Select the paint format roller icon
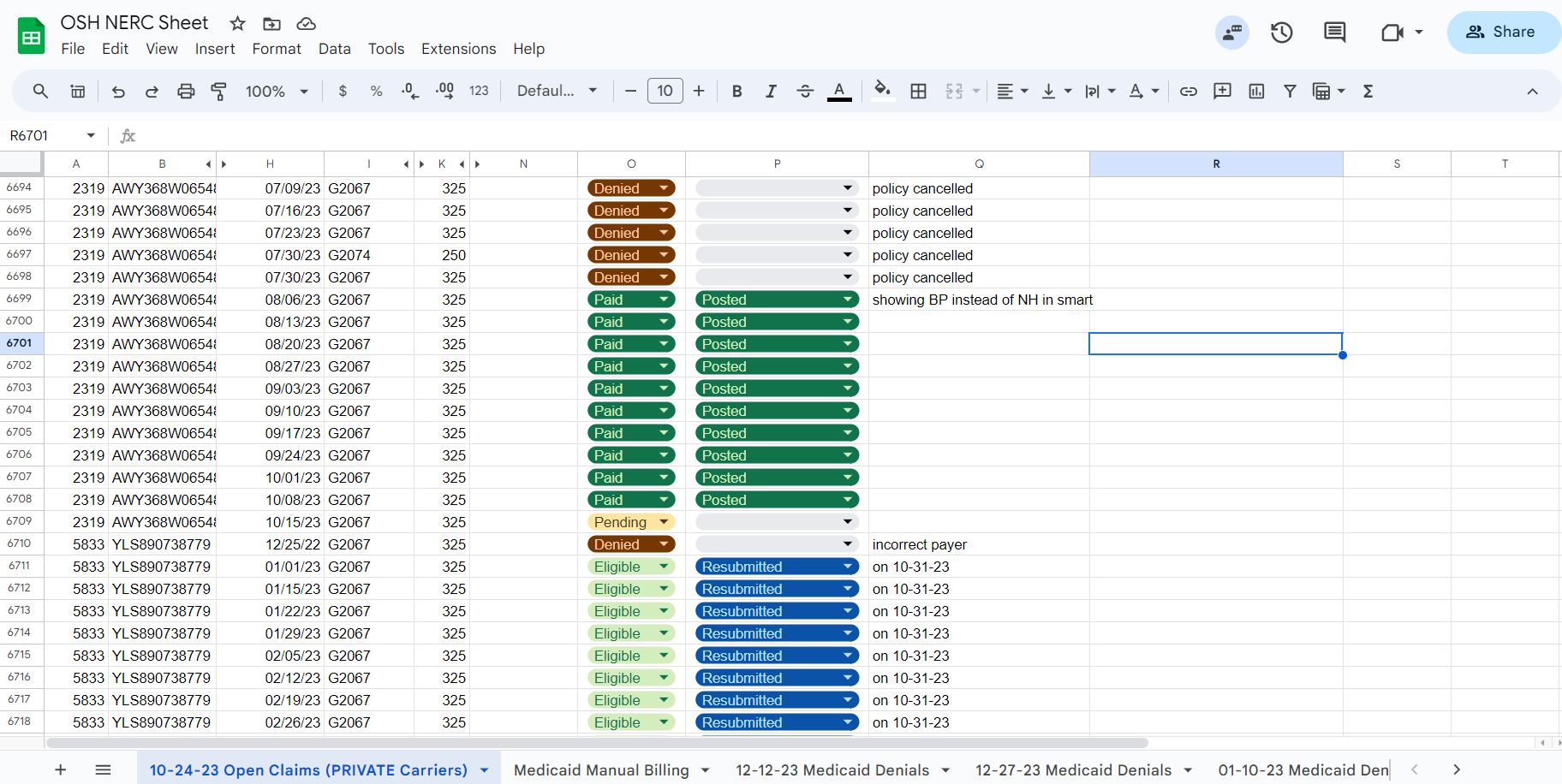This screenshot has width=1562, height=784. [219, 91]
